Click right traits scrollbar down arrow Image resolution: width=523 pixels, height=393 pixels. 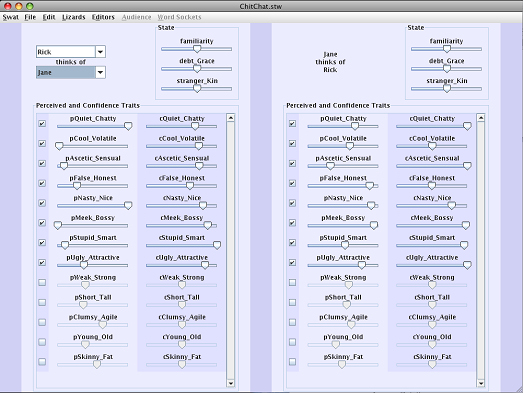[x=481, y=383]
